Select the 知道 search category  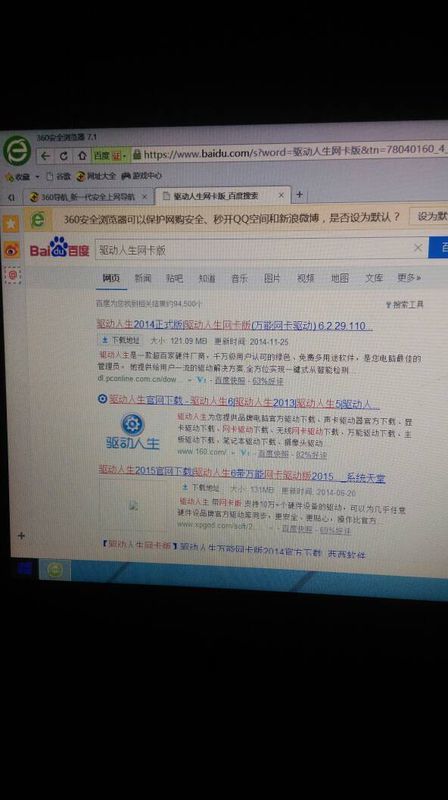pos(207,278)
